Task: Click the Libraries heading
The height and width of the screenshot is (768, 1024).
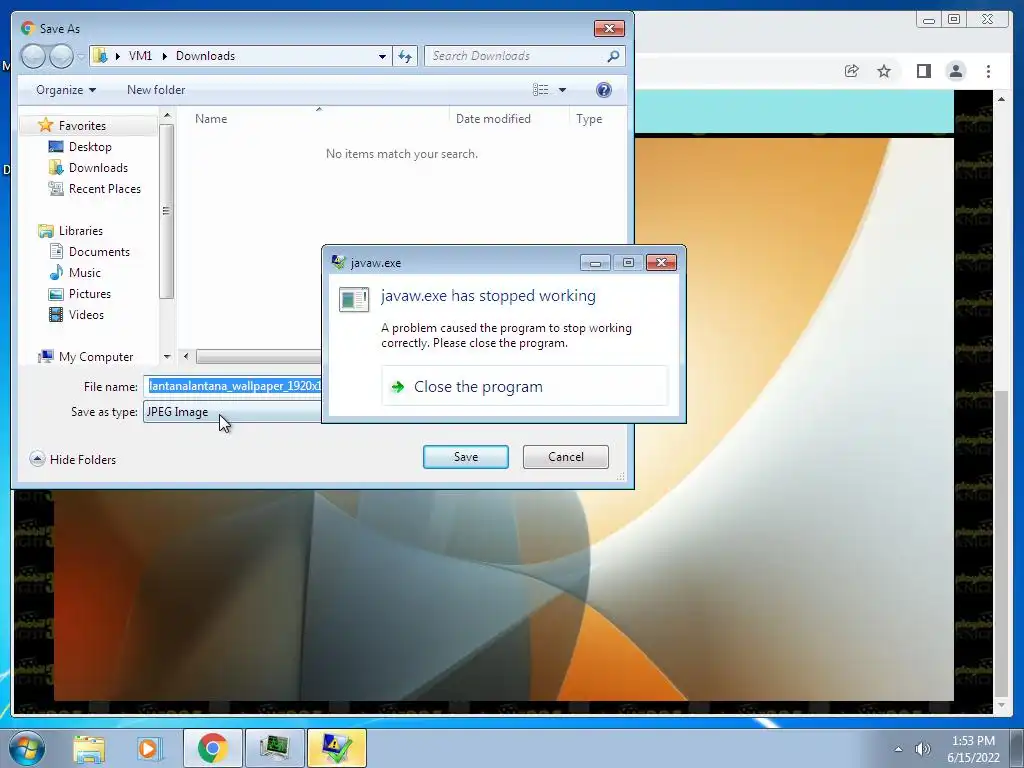Action: [x=80, y=231]
